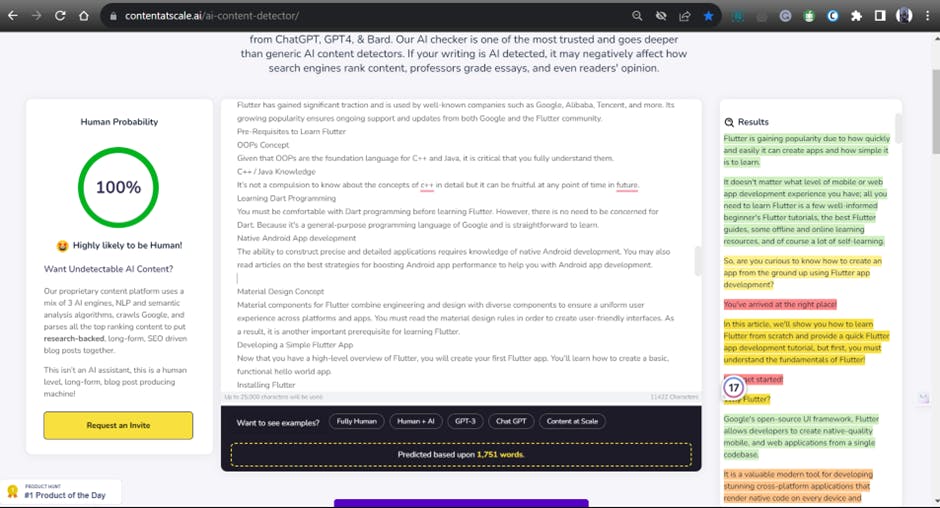Click the 'Developing a Simple Flutter App' line
The image size is (940, 508).
click(295, 345)
